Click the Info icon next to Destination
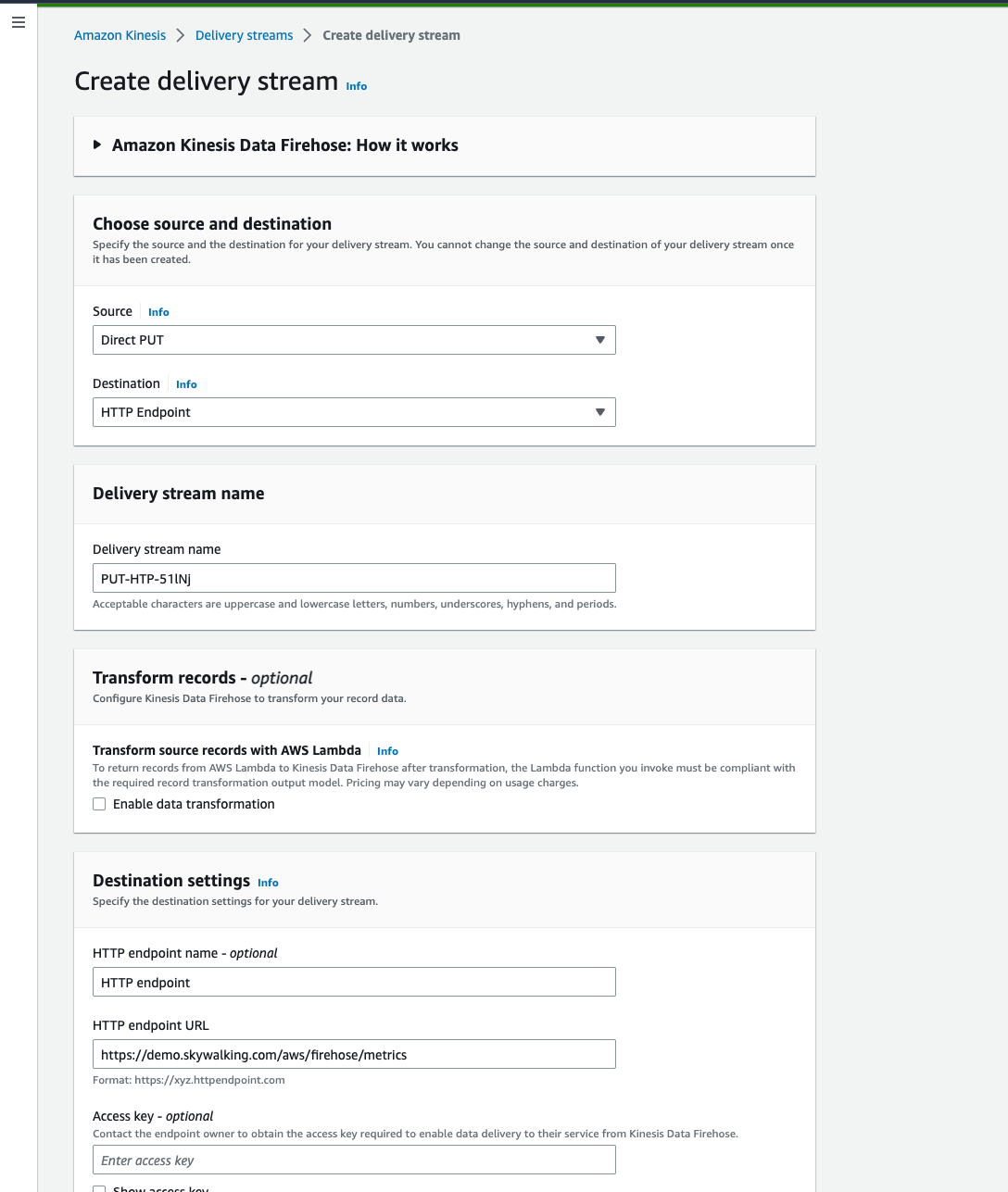Image resolution: width=1008 pixels, height=1192 pixels. pos(186,384)
